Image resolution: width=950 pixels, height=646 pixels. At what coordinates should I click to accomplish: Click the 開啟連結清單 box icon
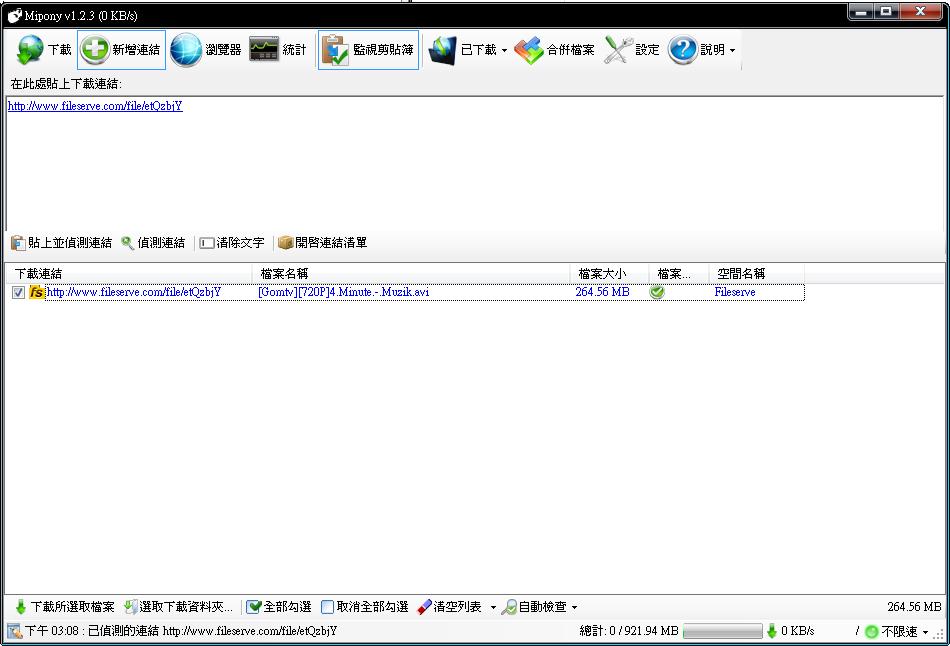(285, 242)
